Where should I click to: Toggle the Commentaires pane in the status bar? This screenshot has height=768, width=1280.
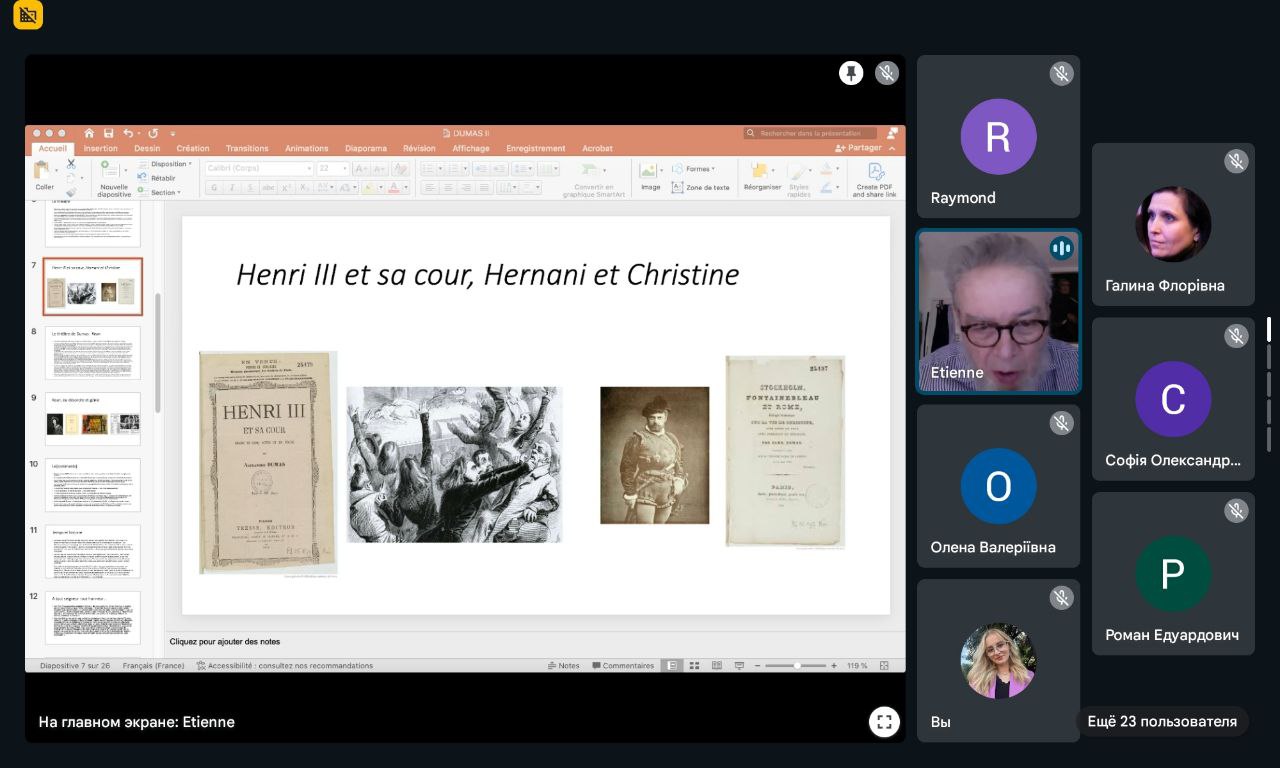pyautogui.click(x=623, y=666)
